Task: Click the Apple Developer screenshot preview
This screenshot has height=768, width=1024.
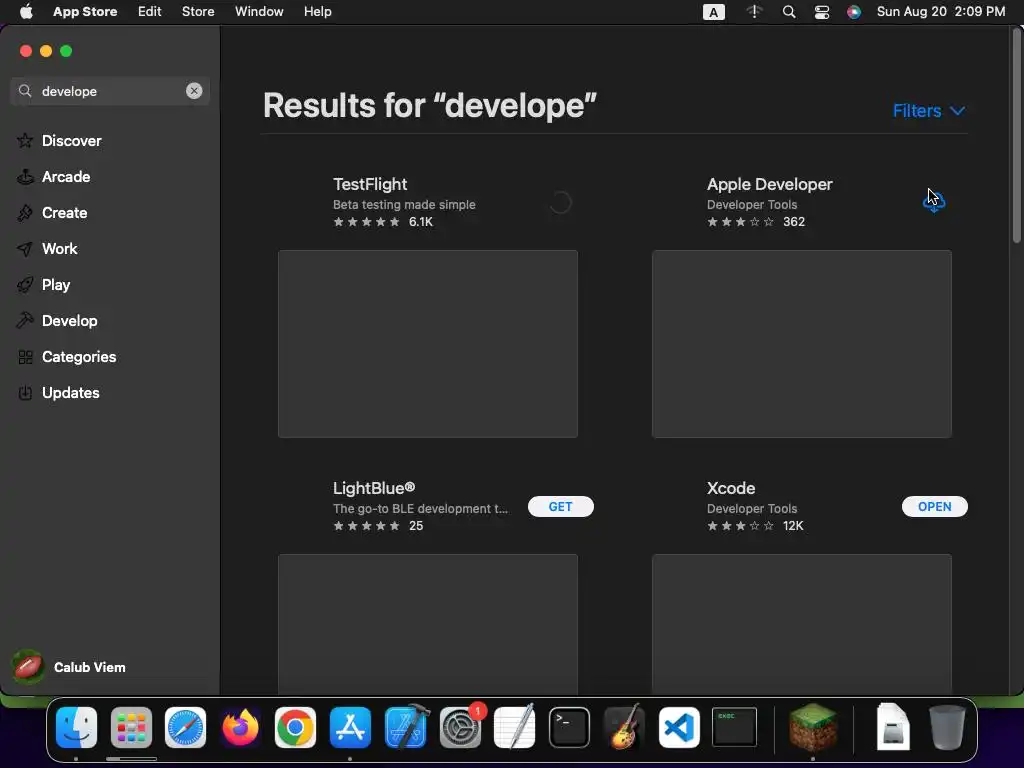Action: (801, 344)
